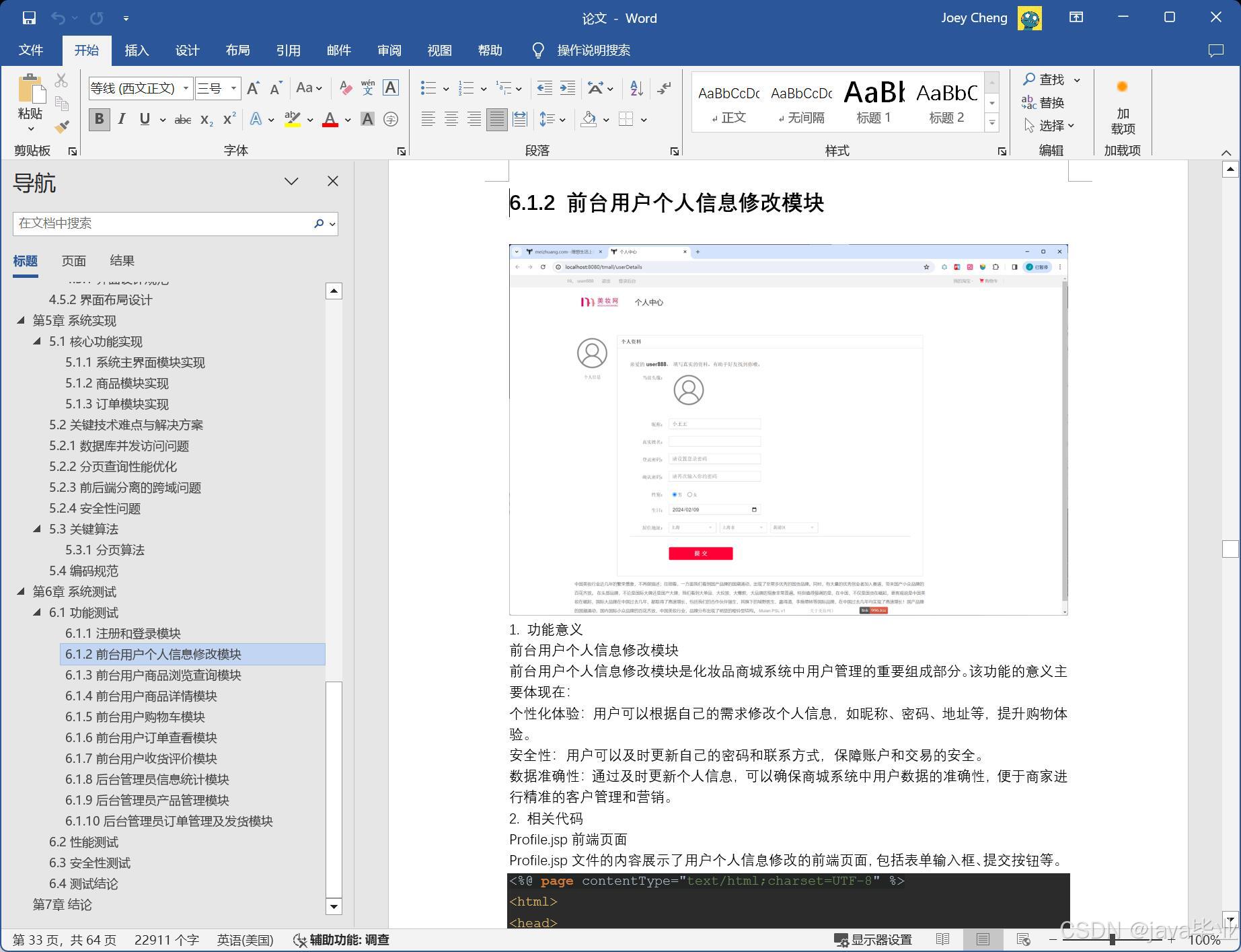
Task: Switch navigation pane to 页面 tab
Action: coord(74,261)
